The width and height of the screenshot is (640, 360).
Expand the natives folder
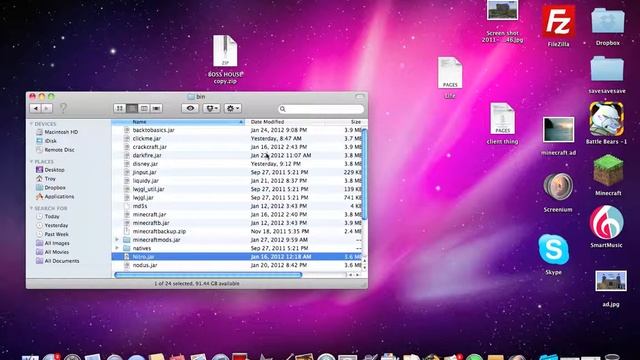pyautogui.click(x=117, y=248)
